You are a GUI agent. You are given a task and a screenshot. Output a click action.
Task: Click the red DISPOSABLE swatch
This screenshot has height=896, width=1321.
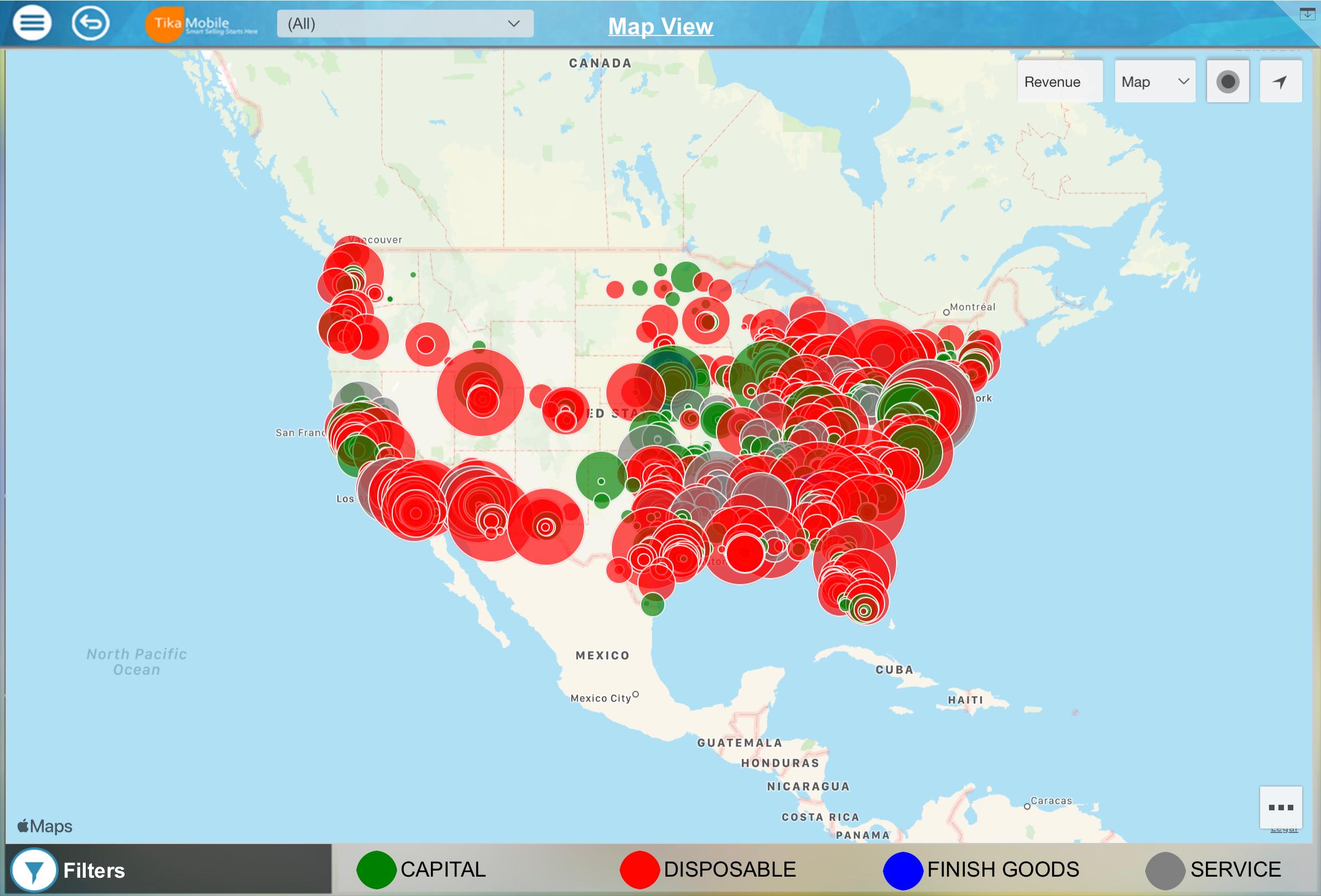pyautogui.click(x=639, y=870)
